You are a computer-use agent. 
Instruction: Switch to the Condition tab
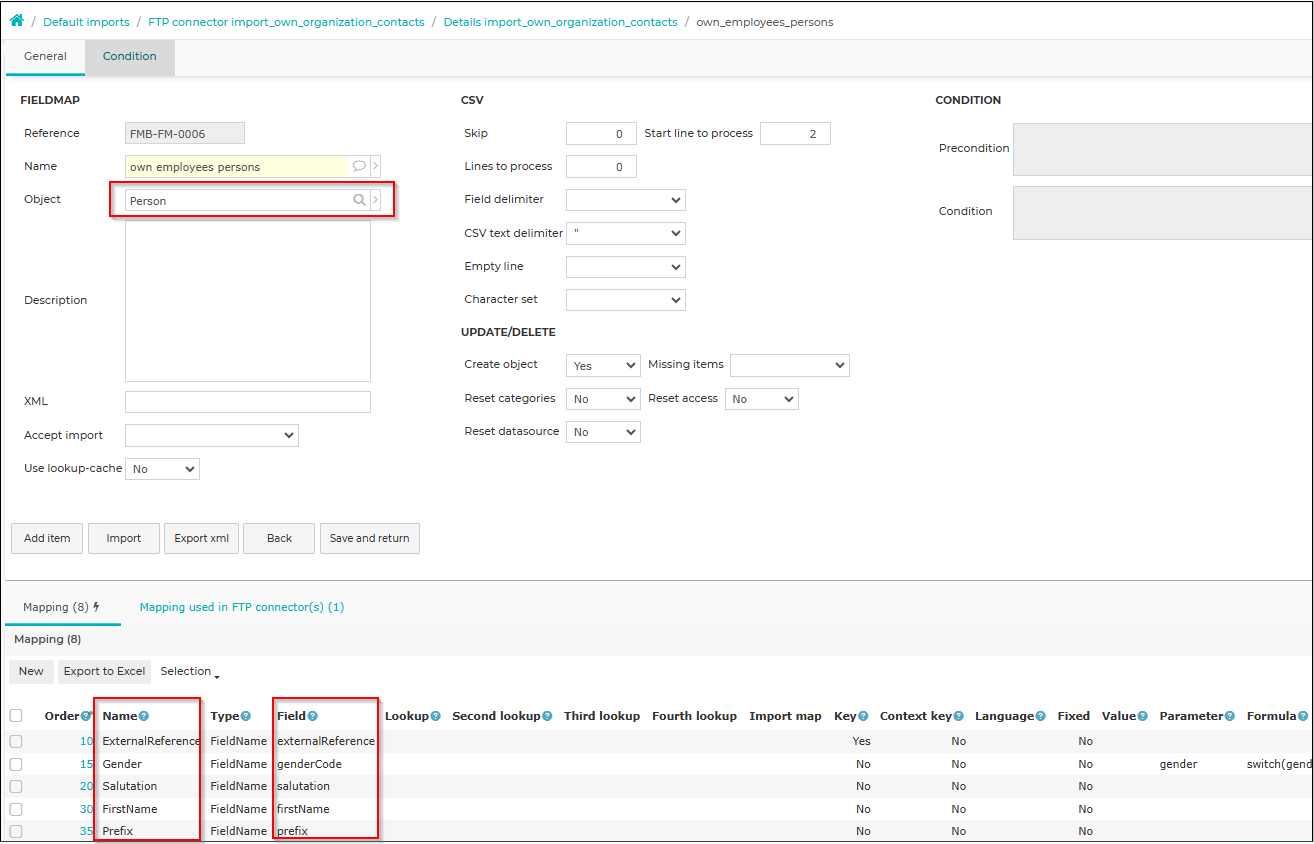130,57
